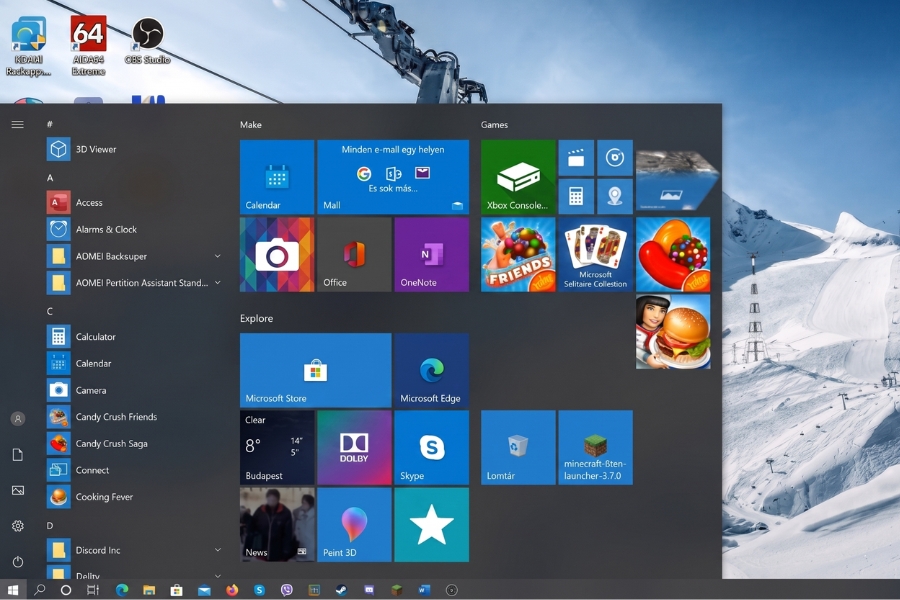The image size is (900, 600).
Task: Open Word from the taskbar
Action: [424, 590]
